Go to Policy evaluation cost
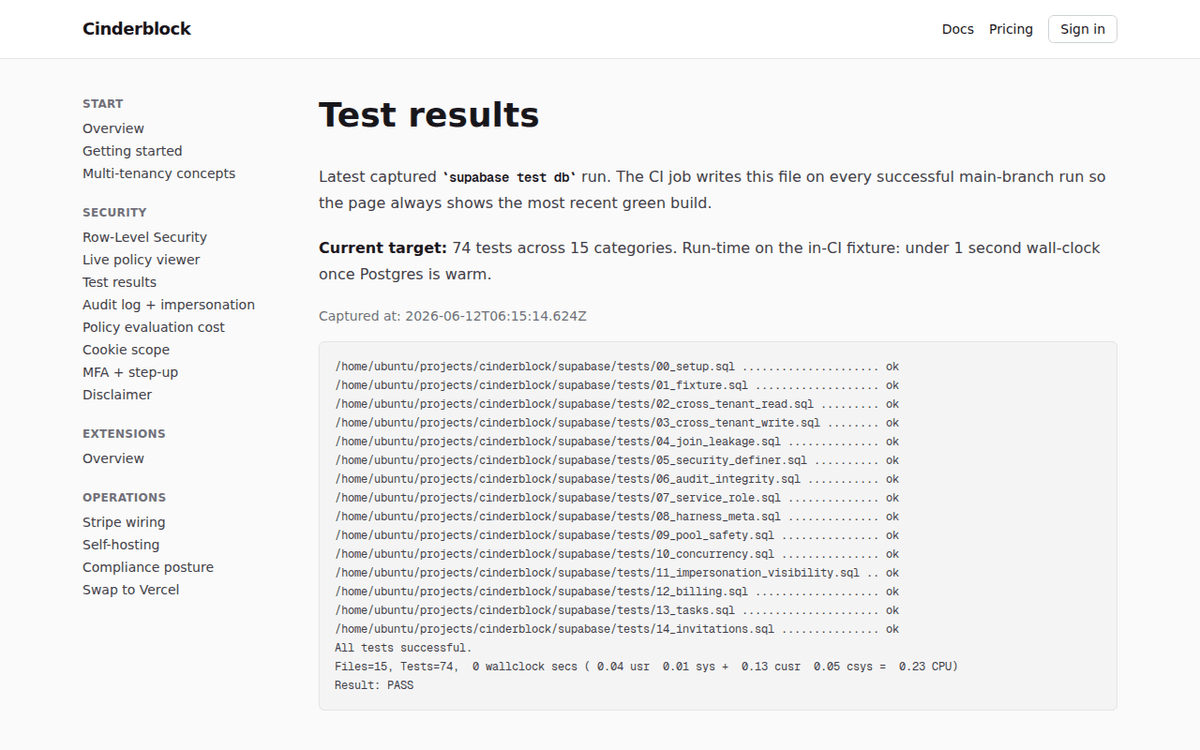 pos(154,327)
